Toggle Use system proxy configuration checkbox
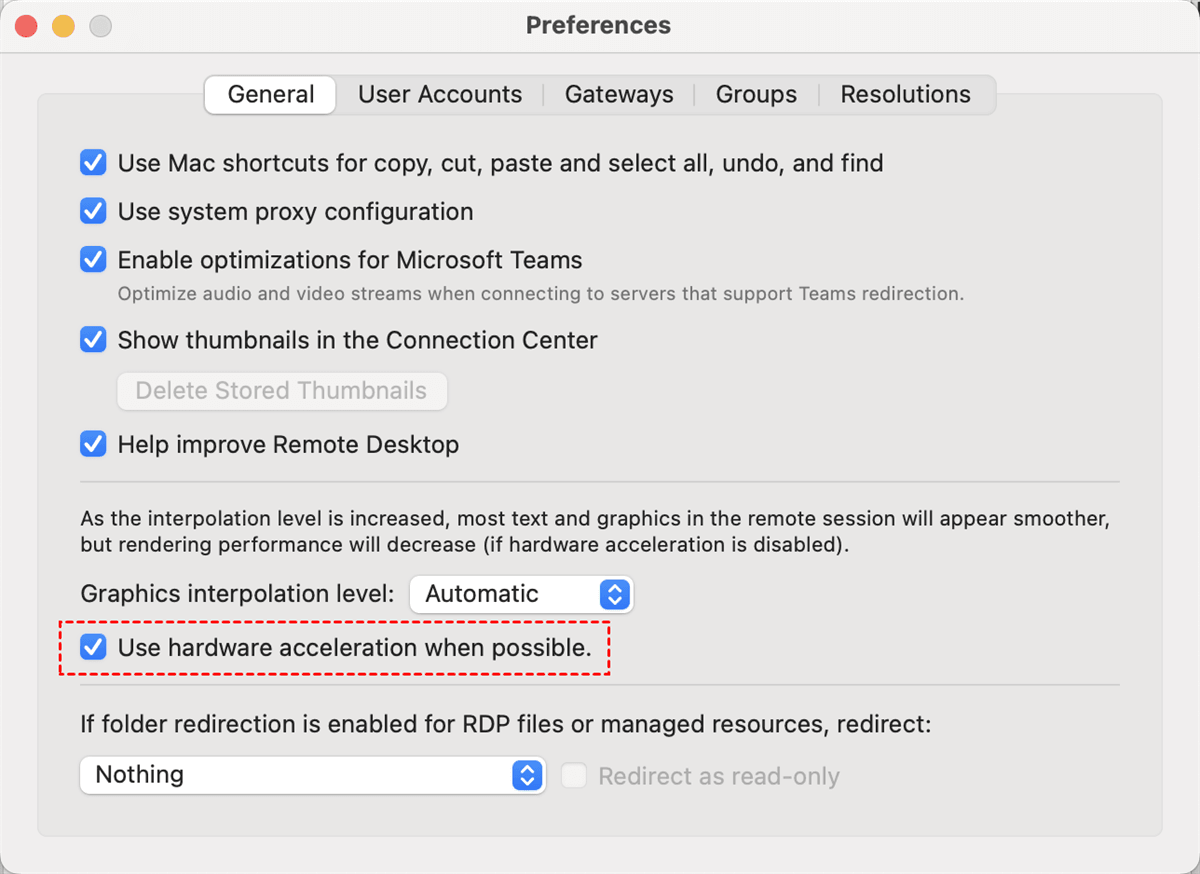 93,212
